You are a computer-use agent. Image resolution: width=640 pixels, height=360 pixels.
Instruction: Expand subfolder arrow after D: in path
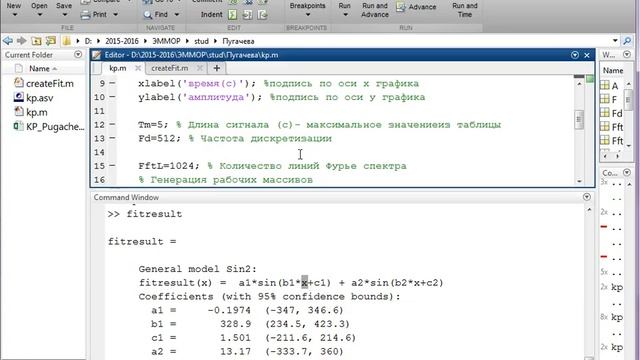[99, 41]
